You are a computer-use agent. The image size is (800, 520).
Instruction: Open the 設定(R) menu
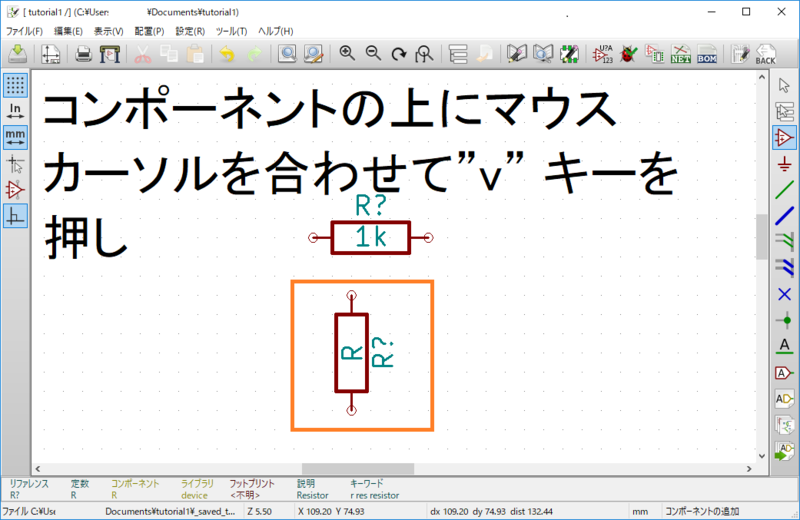coord(190,31)
